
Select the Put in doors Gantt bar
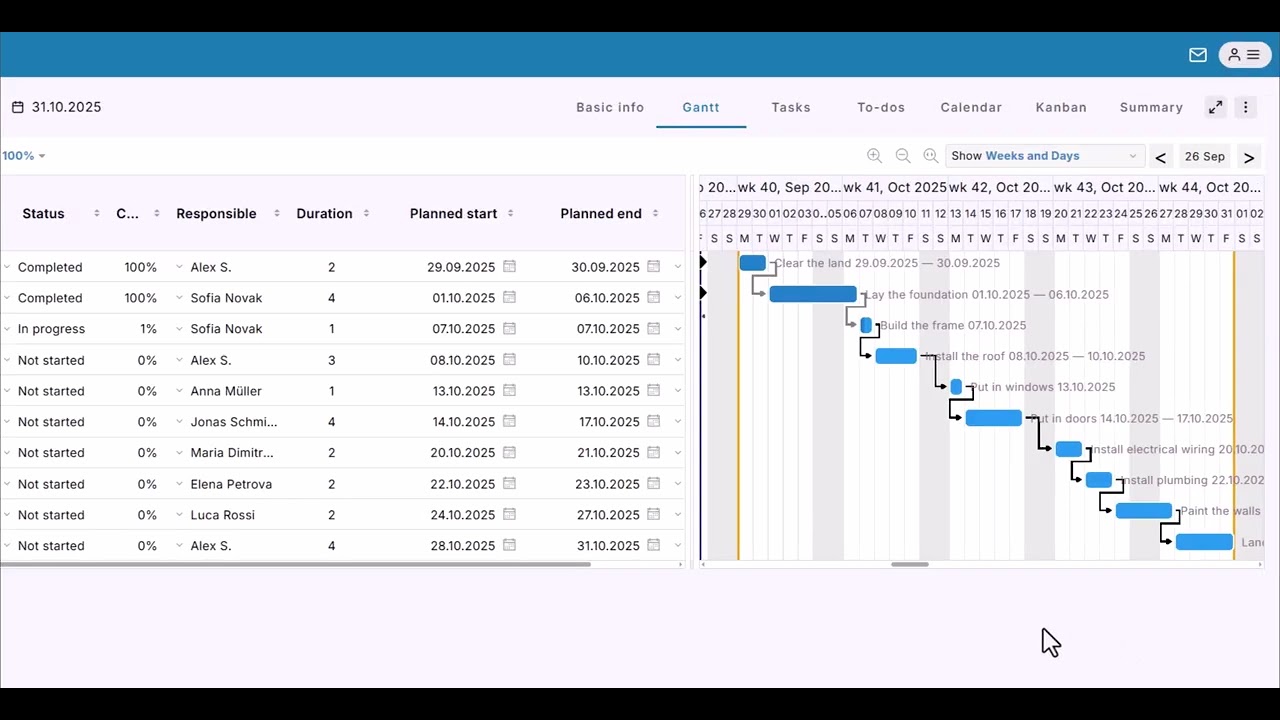[x=993, y=418]
